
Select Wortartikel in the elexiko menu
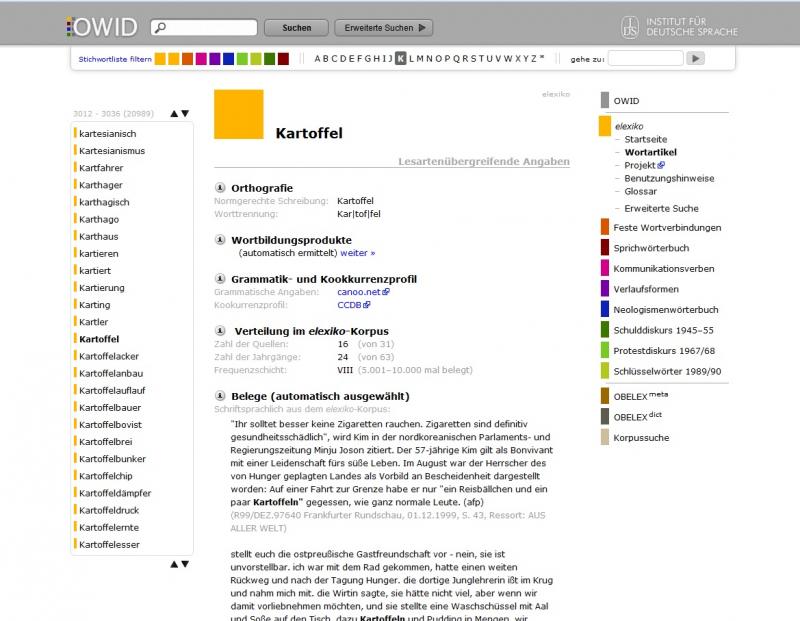tap(651, 152)
